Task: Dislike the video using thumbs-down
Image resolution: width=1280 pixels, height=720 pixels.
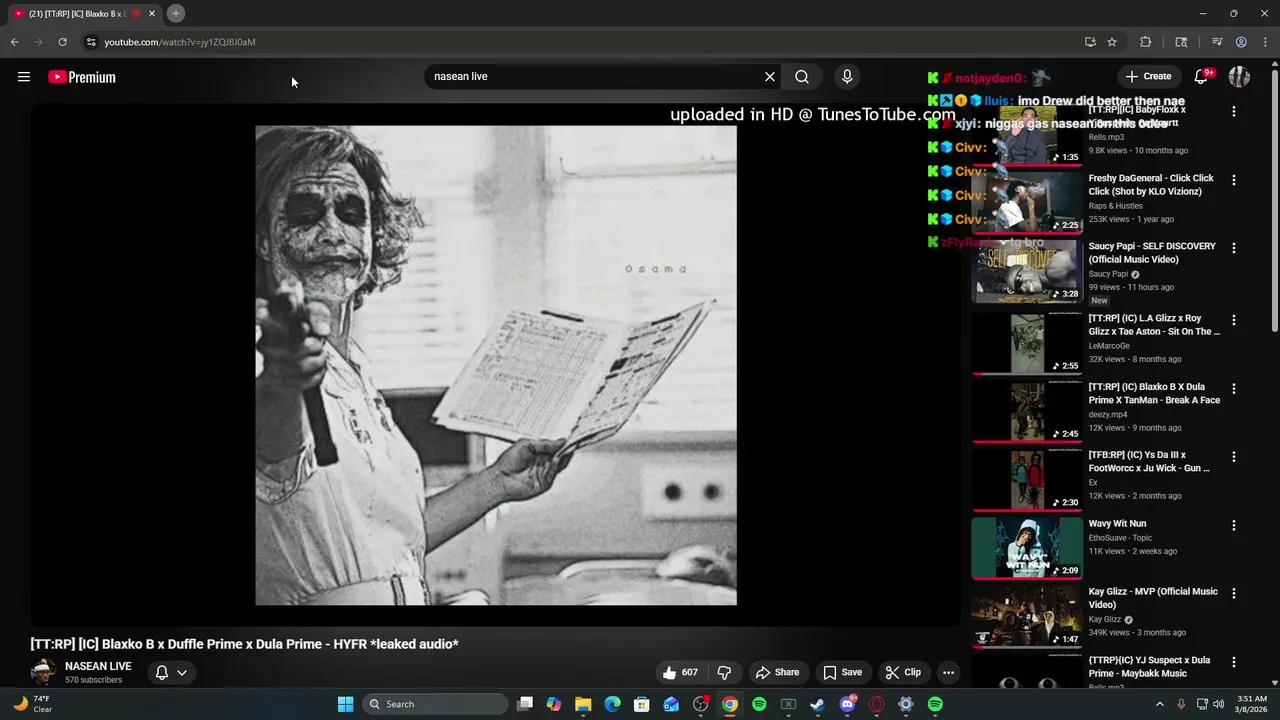Action: click(725, 672)
